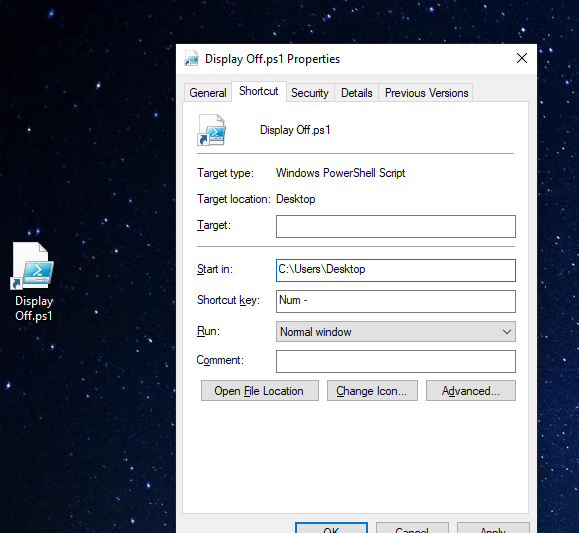The height and width of the screenshot is (533, 579).
Task: Click the Cancel button
Action: [x=412, y=529]
